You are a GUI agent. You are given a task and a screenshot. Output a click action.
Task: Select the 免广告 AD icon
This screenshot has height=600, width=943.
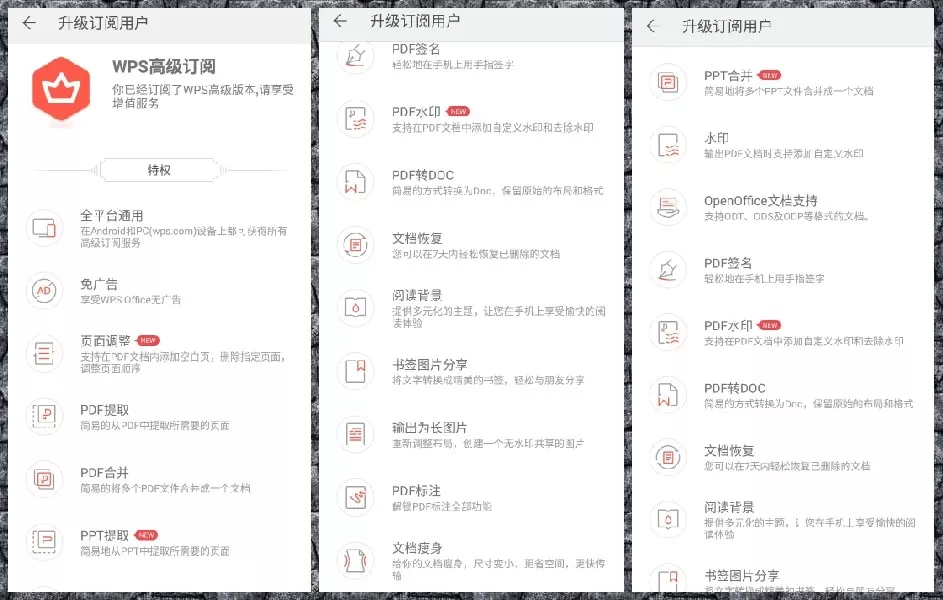coord(44,291)
